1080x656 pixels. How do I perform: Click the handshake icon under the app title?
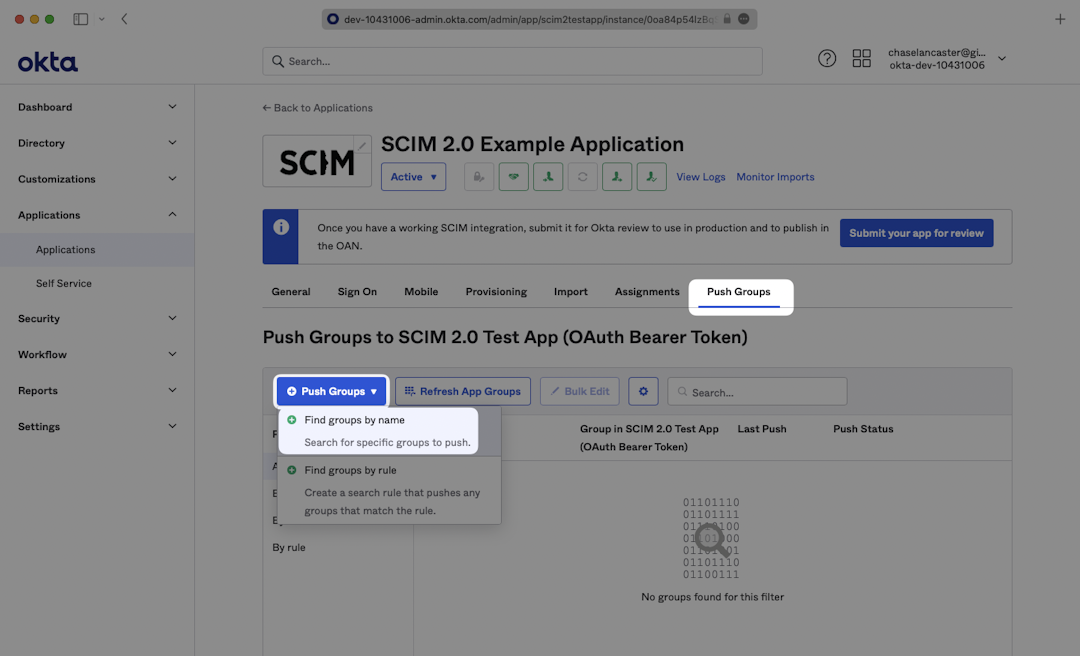[513, 177]
